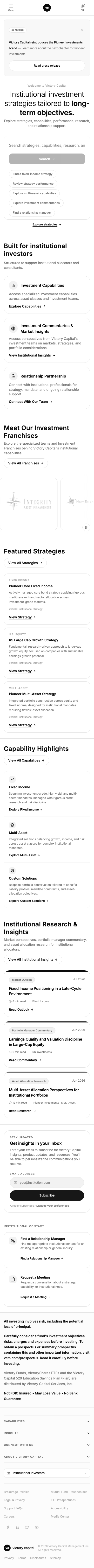The image size is (94, 1568).
Task: Open the hamburger Menu icon
Action: [11, 8]
